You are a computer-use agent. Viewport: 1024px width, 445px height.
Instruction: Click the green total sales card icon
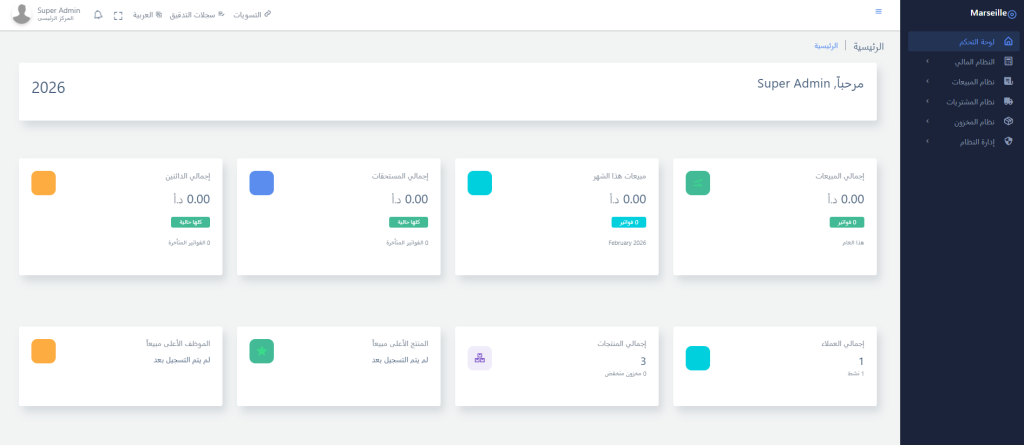tap(698, 183)
